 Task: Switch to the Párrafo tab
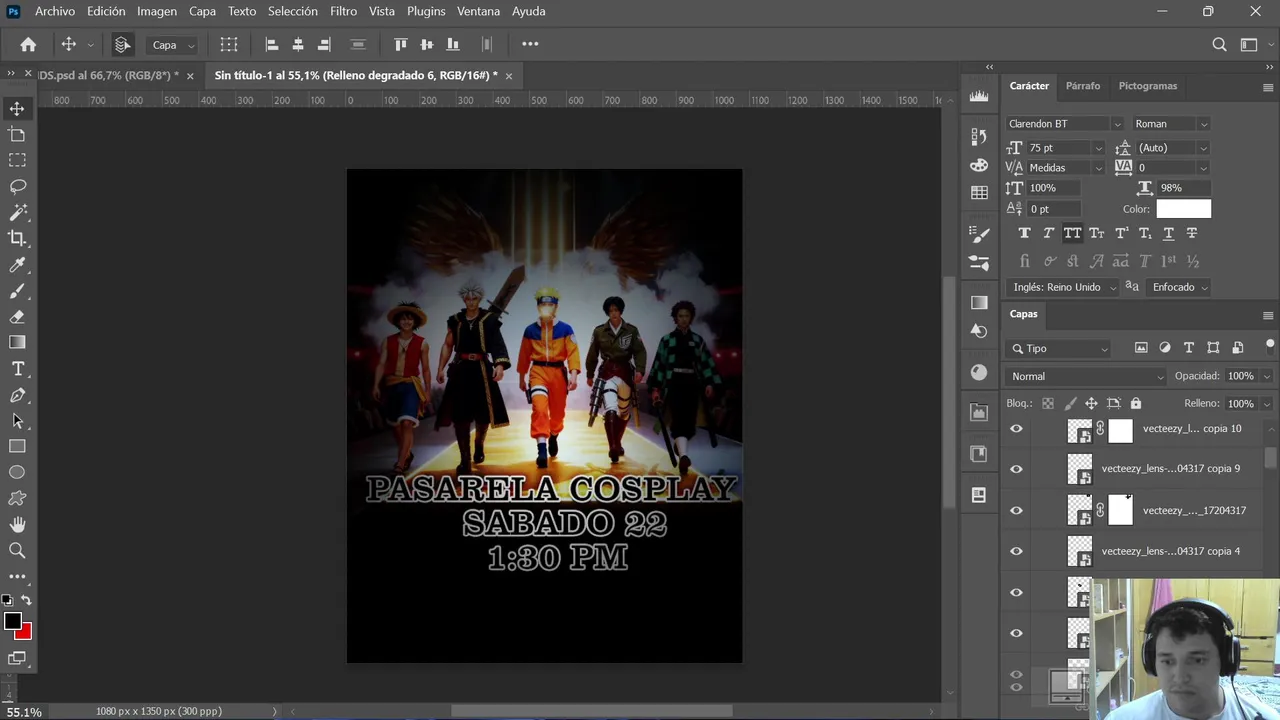click(1082, 86)
